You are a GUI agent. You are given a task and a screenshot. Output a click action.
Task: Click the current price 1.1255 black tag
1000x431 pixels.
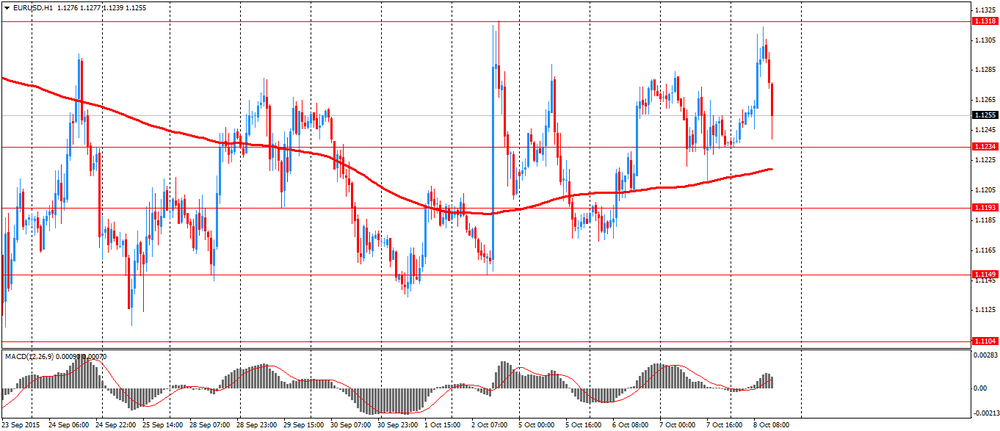[985, 115]
